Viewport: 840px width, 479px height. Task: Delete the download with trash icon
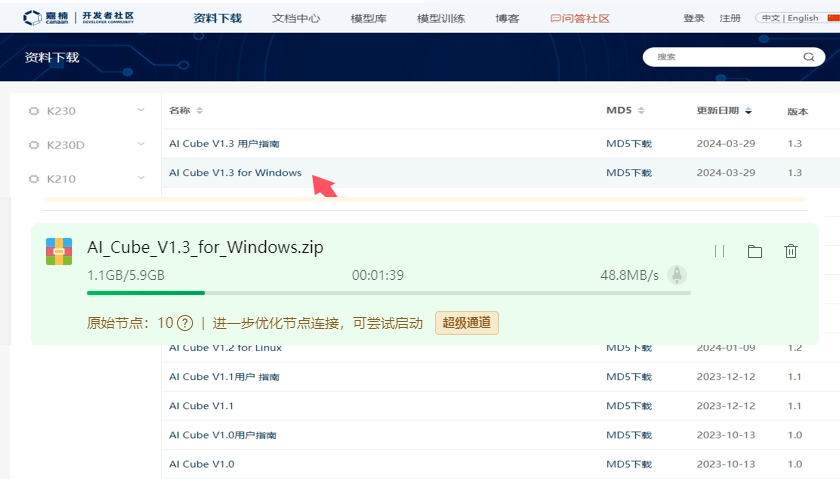coord(791,252)
